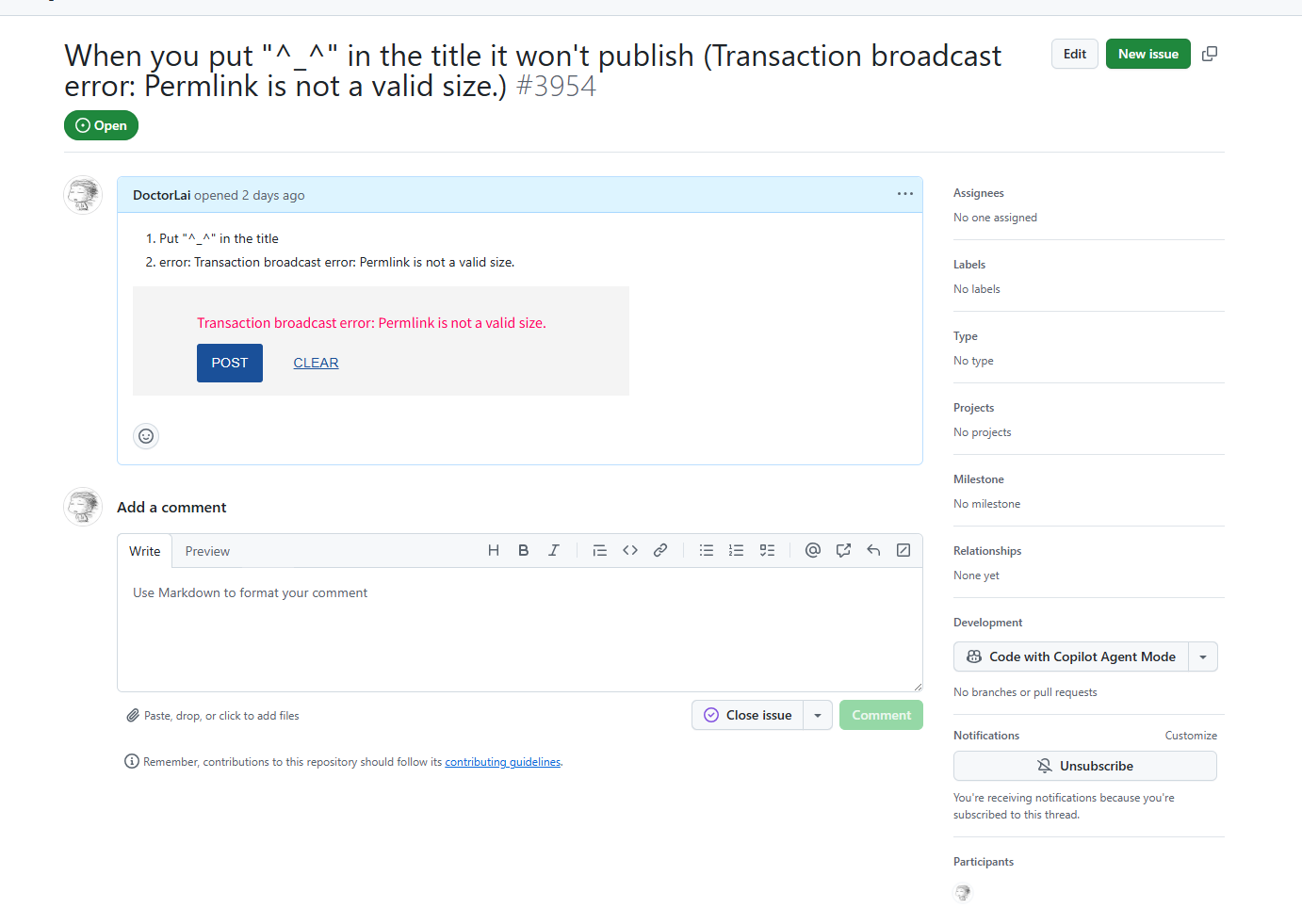
Task: Insert a numbered list
Action: (736, 551)
